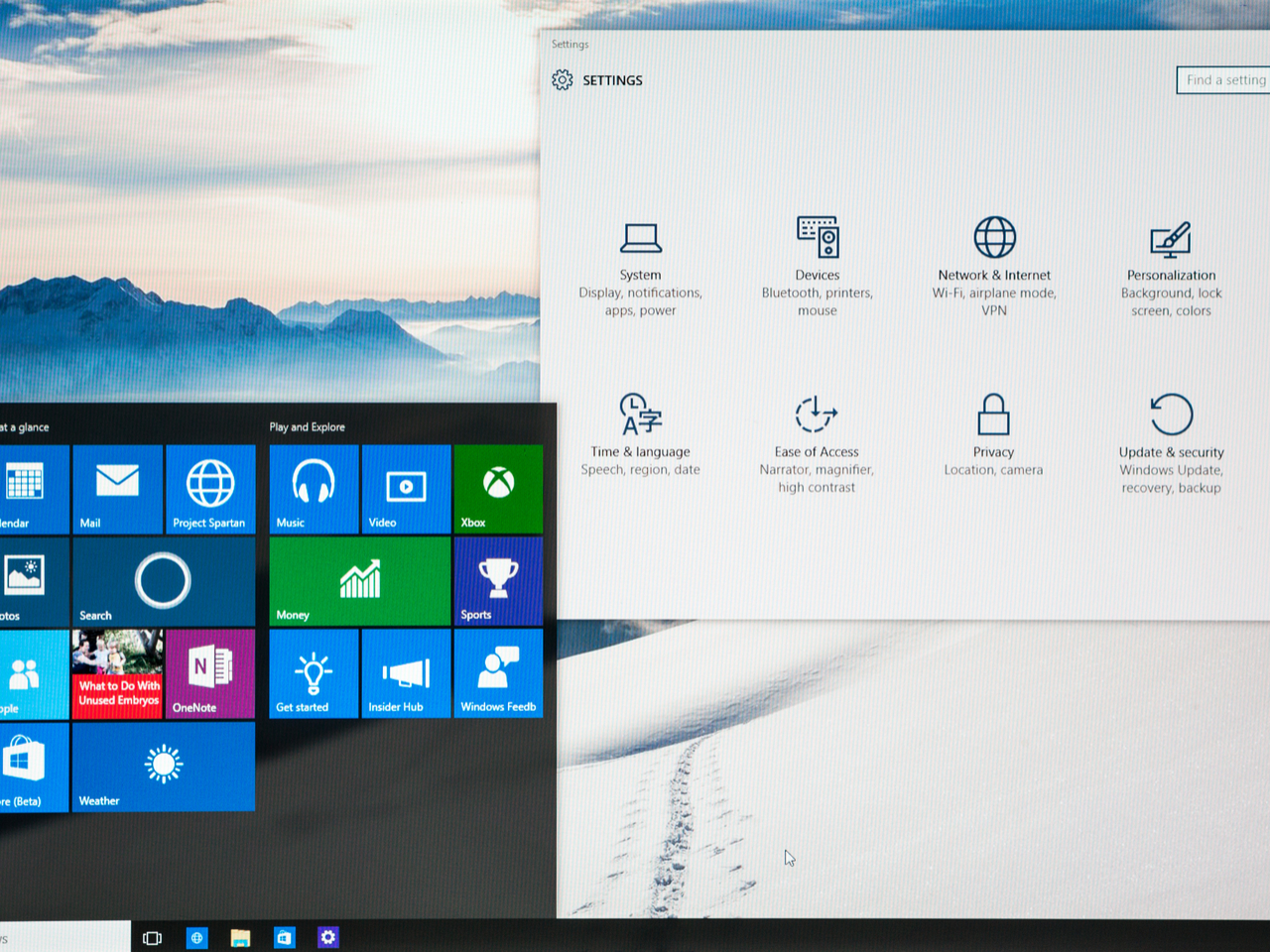
Task: Open the Money tile
Action: (359, 581)
